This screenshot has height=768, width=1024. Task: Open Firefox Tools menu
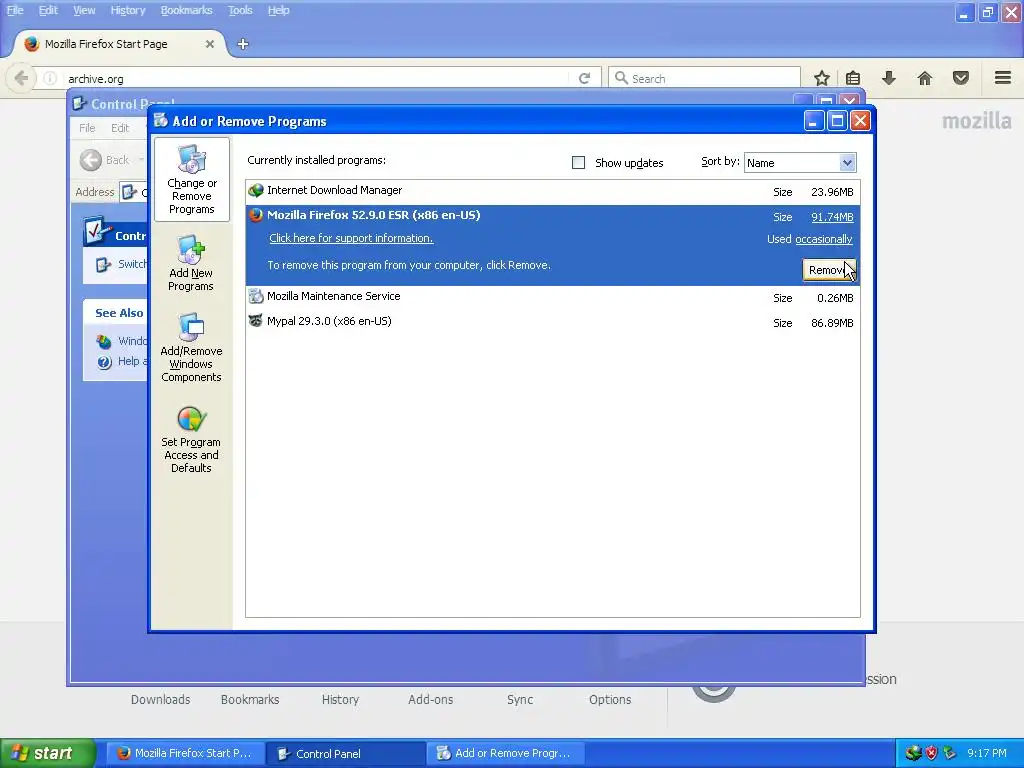[240, 10]
